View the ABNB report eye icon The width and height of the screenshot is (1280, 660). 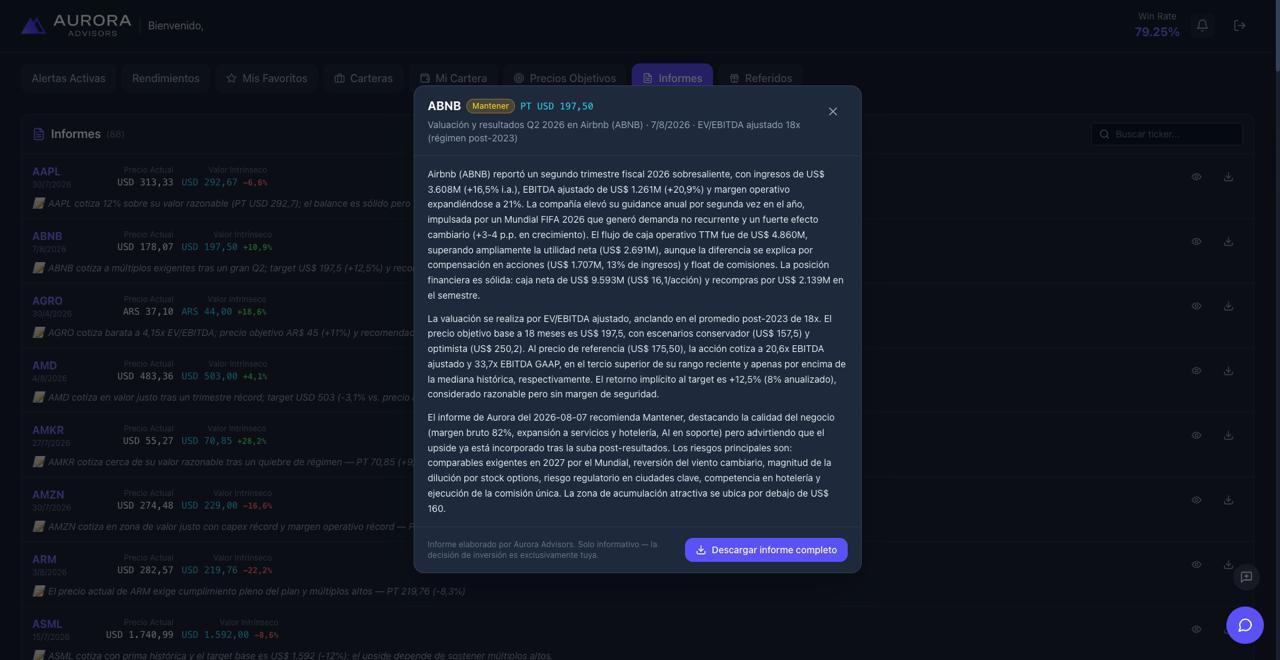[1196, 241]
